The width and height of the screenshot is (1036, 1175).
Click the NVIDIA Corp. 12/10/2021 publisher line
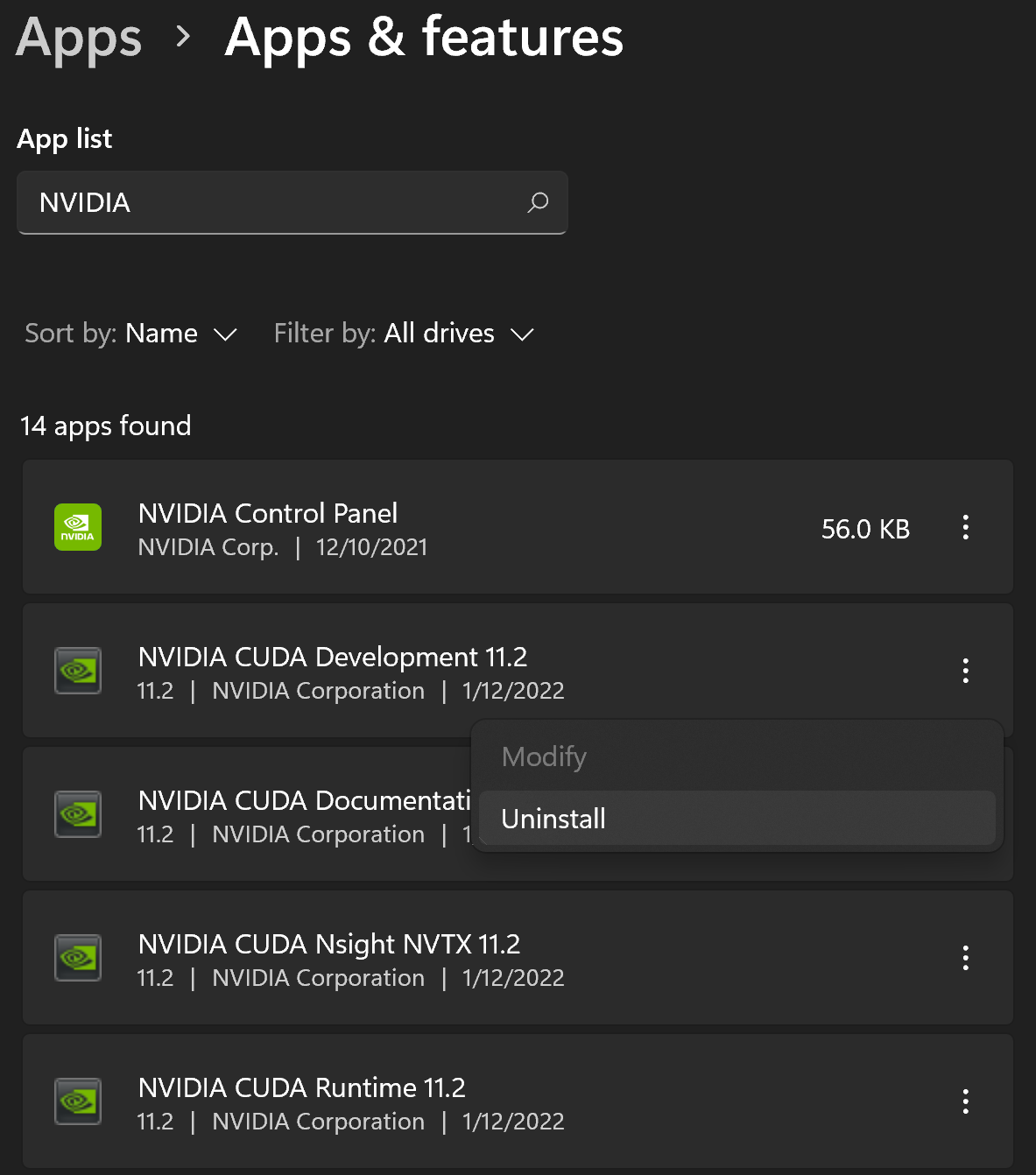283,547
